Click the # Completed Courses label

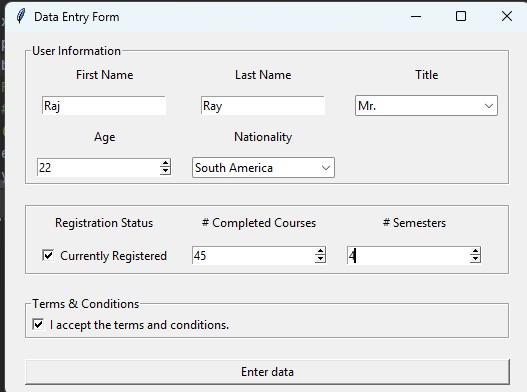coord(259,223)
